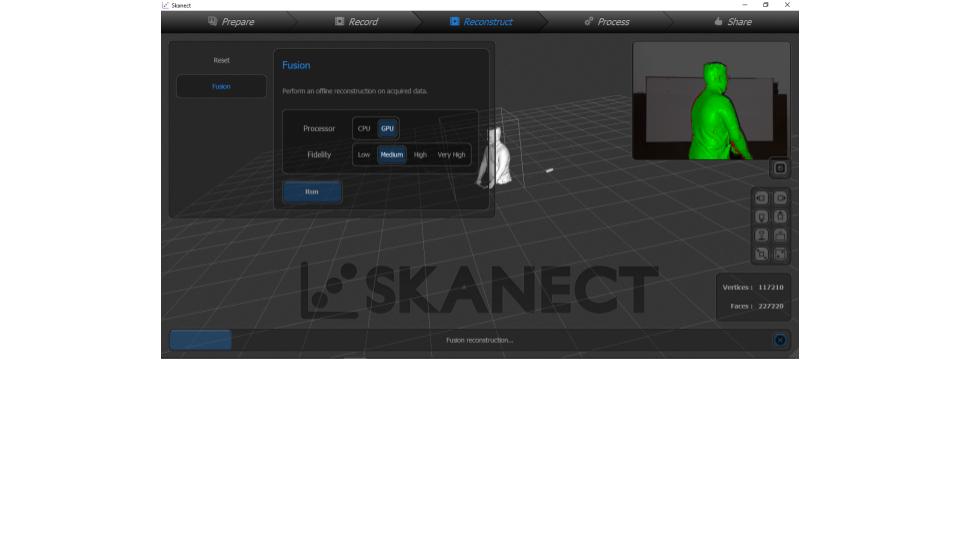This screenshot has width=960, height=540.
Task: Restore down the Skanect window
Action: point(765,5)
